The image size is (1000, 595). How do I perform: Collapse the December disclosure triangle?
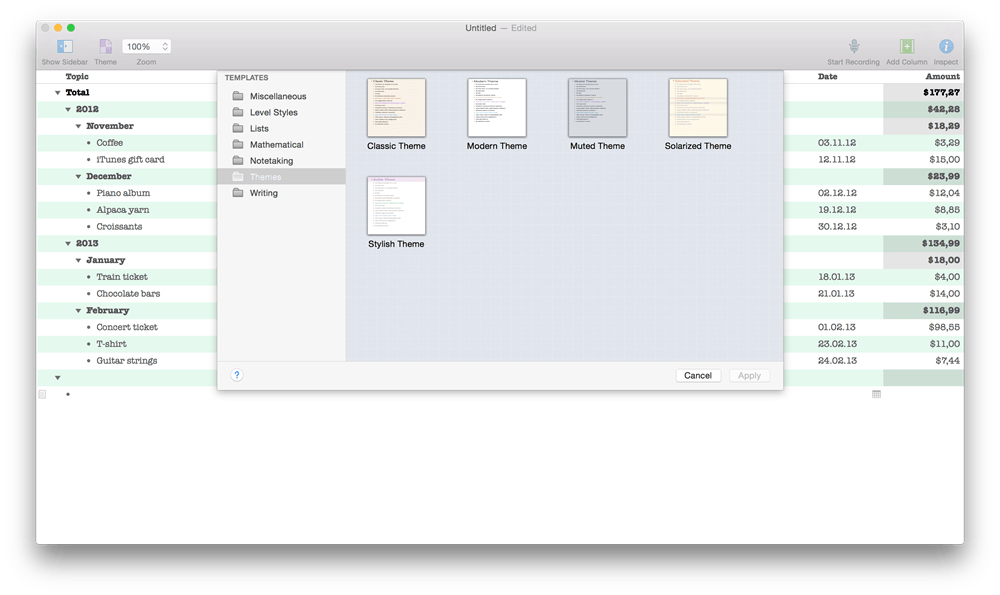click(78, 177)
